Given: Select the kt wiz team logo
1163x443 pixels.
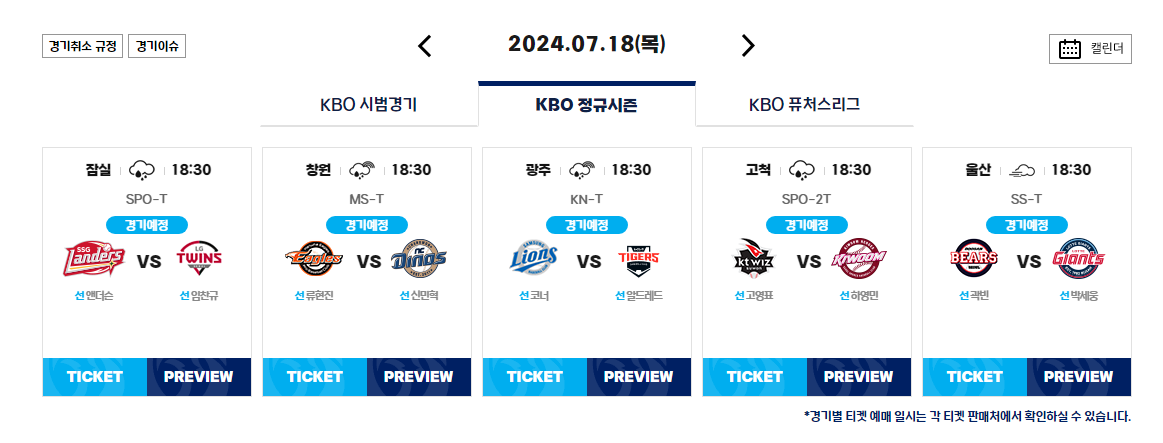Looking at the screenshot, I should 753,258.
